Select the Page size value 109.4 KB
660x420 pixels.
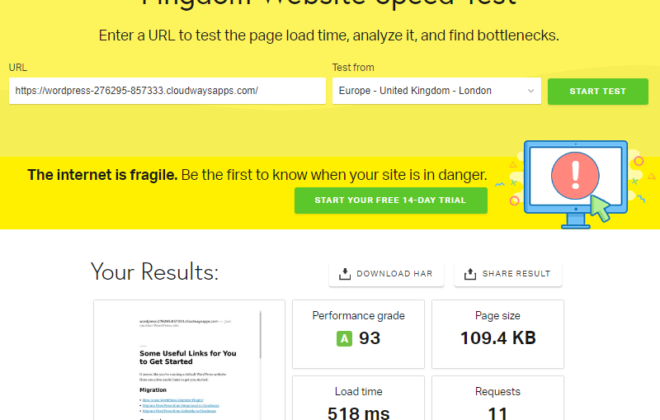pyautogui.click(x=498, y=338)
